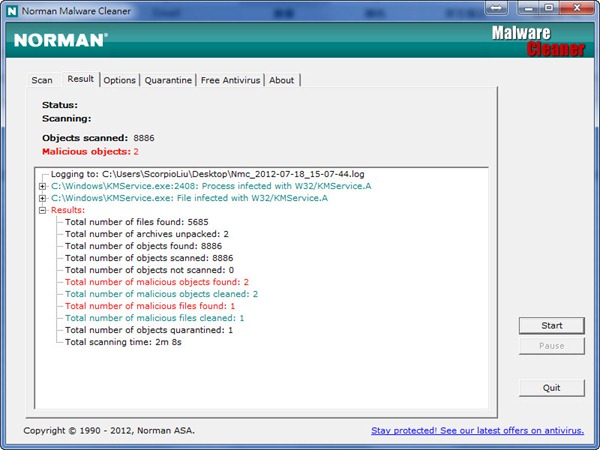Click the 'Status:' label

pyautogui.click(x=60, y=105)
